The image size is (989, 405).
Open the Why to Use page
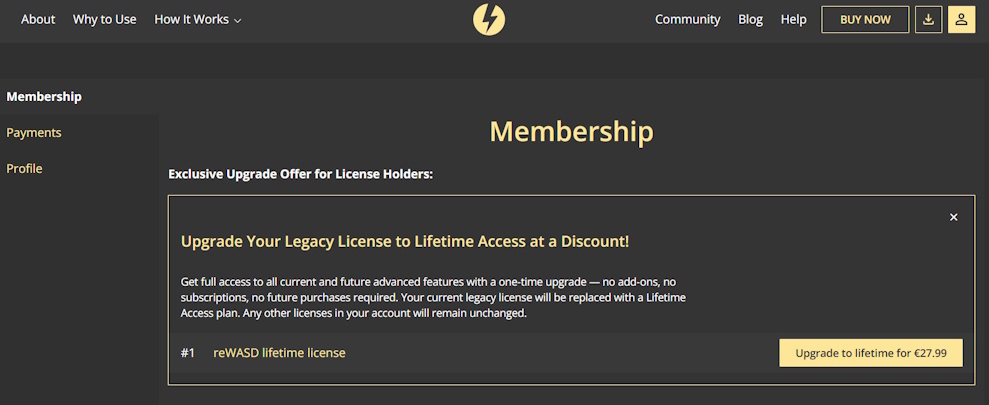(104, 20)
